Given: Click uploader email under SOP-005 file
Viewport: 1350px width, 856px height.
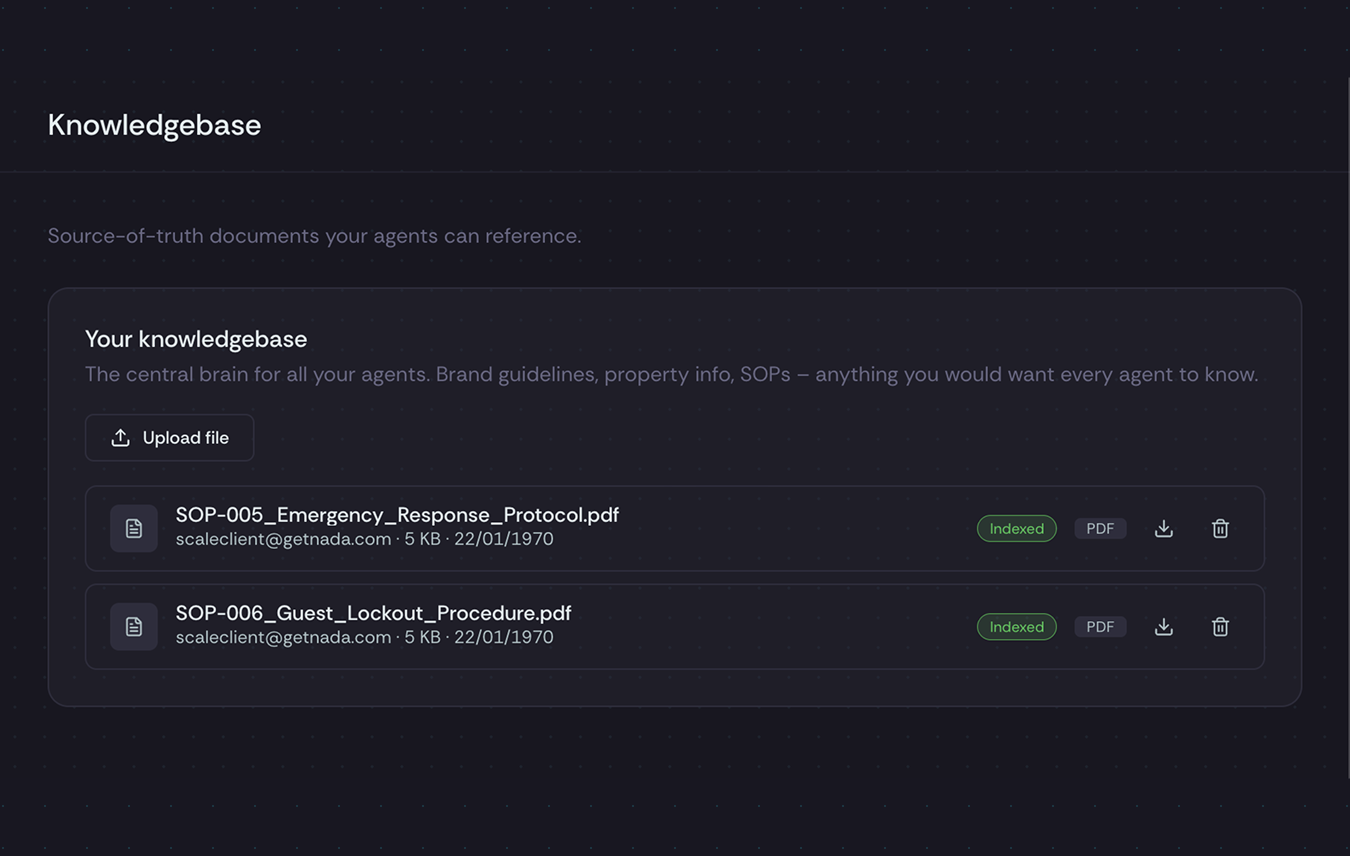Looking at the screenshot, I should pos(283,539).
